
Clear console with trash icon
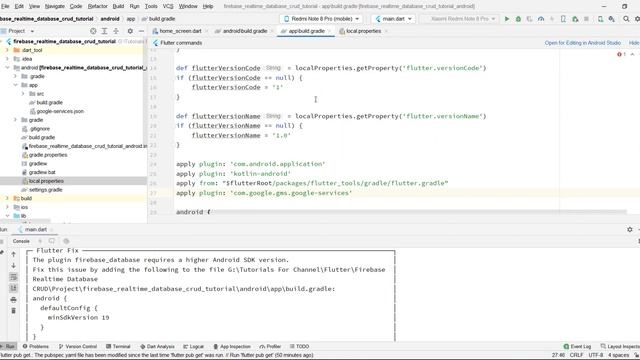(13, 311)
